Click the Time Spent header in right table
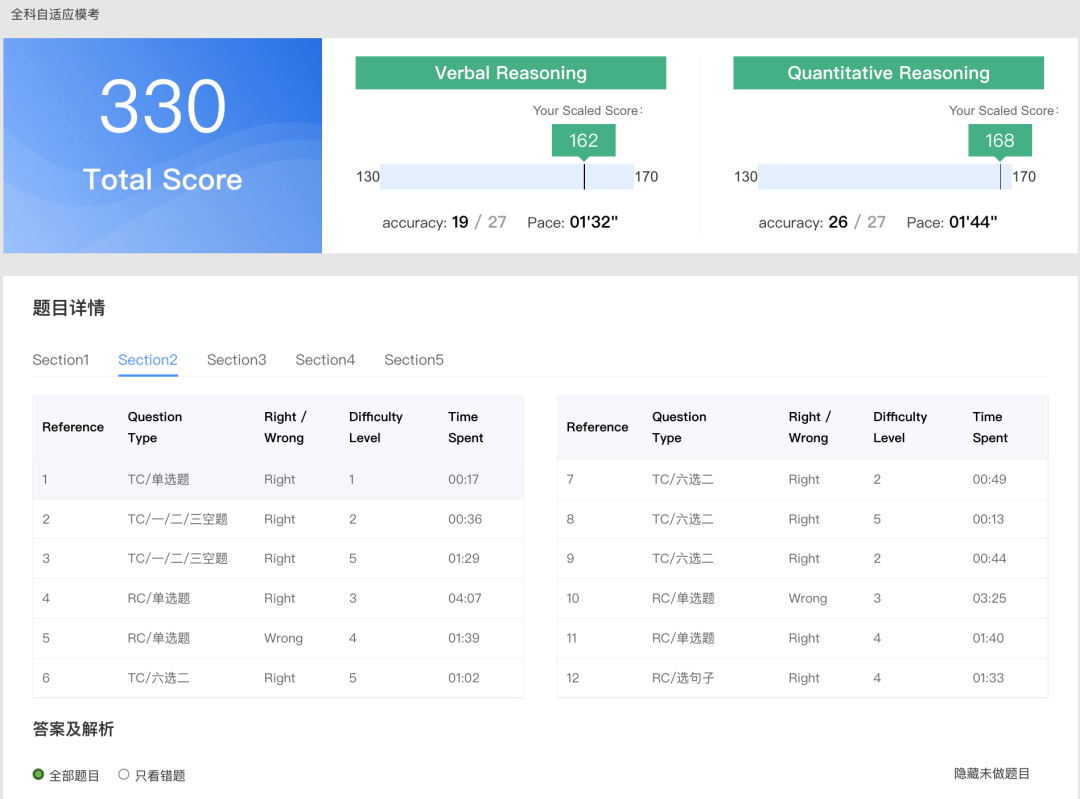1080x799 pixels. 989,427
